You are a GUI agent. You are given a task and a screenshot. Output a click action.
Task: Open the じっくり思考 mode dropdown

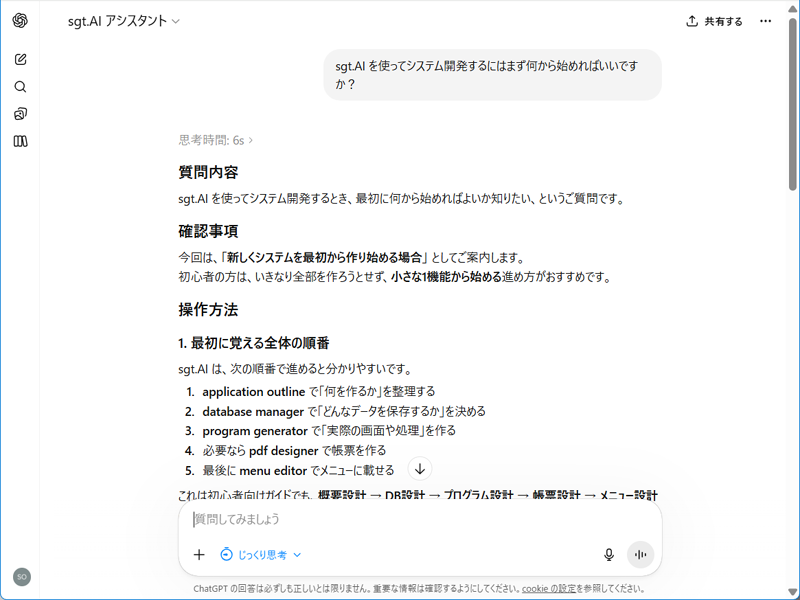(x=261, y=555)
